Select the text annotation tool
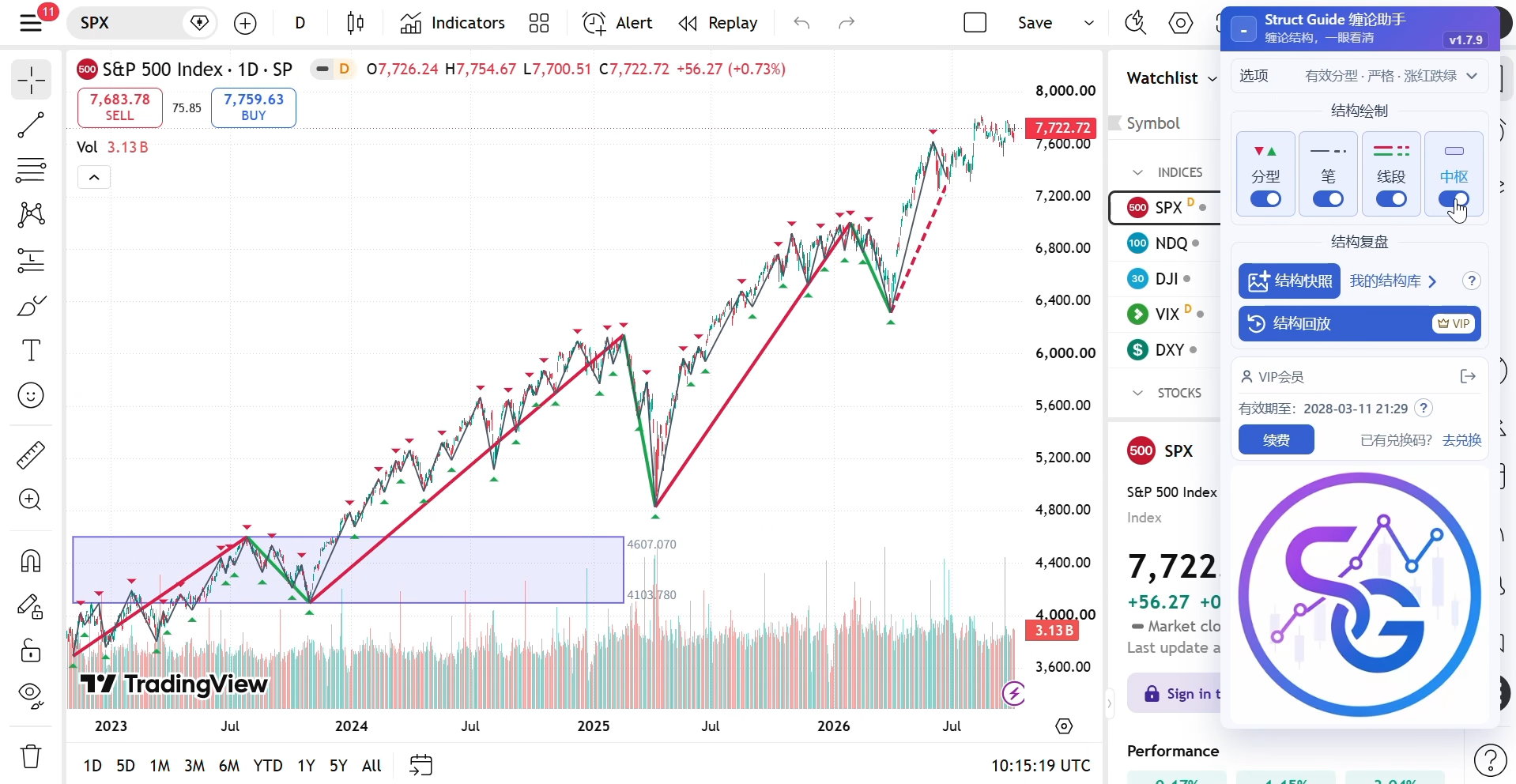 click(x=31, y=350)
